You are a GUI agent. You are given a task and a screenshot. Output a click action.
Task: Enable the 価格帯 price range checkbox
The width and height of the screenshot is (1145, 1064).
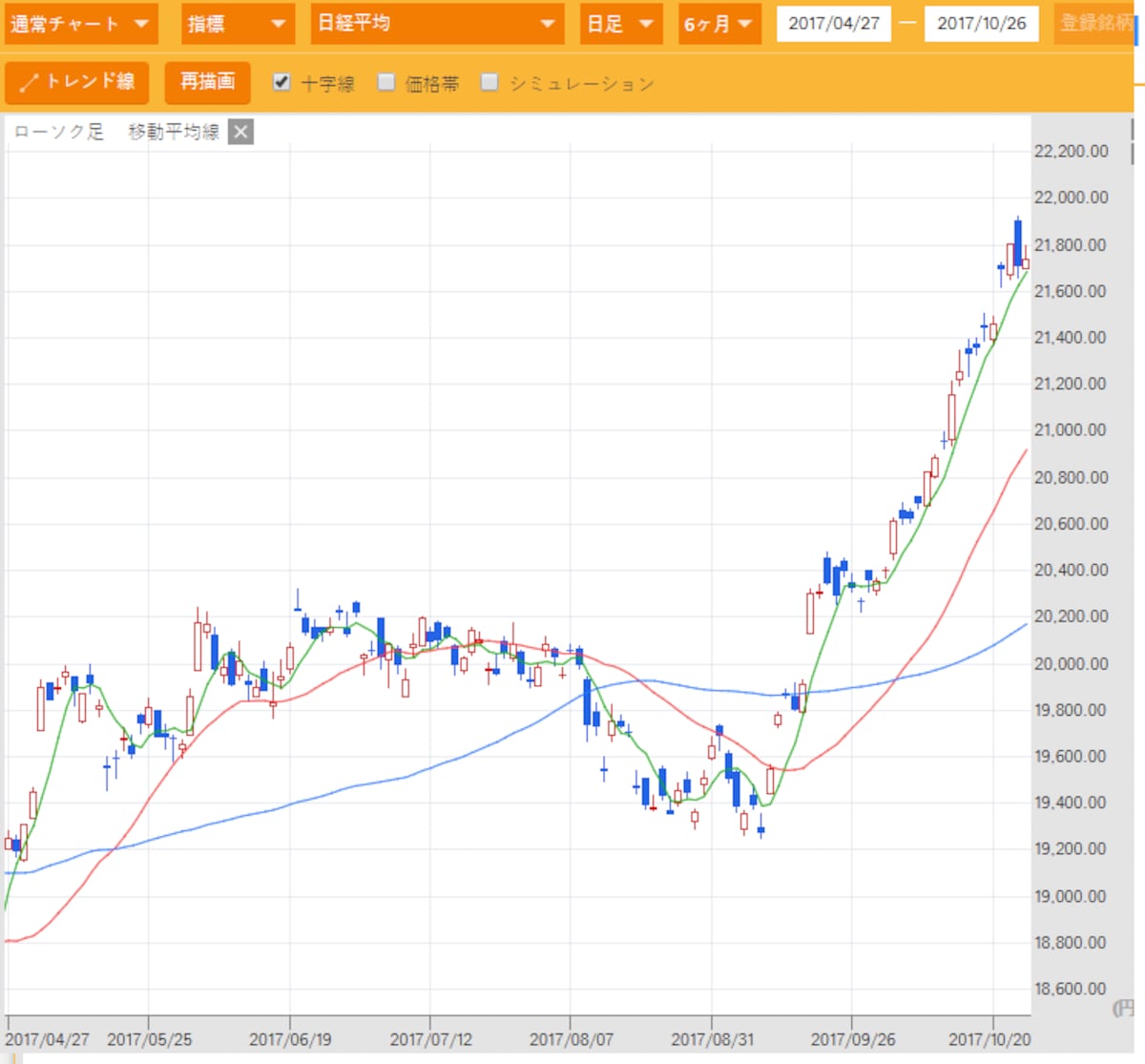click(386, 82)
